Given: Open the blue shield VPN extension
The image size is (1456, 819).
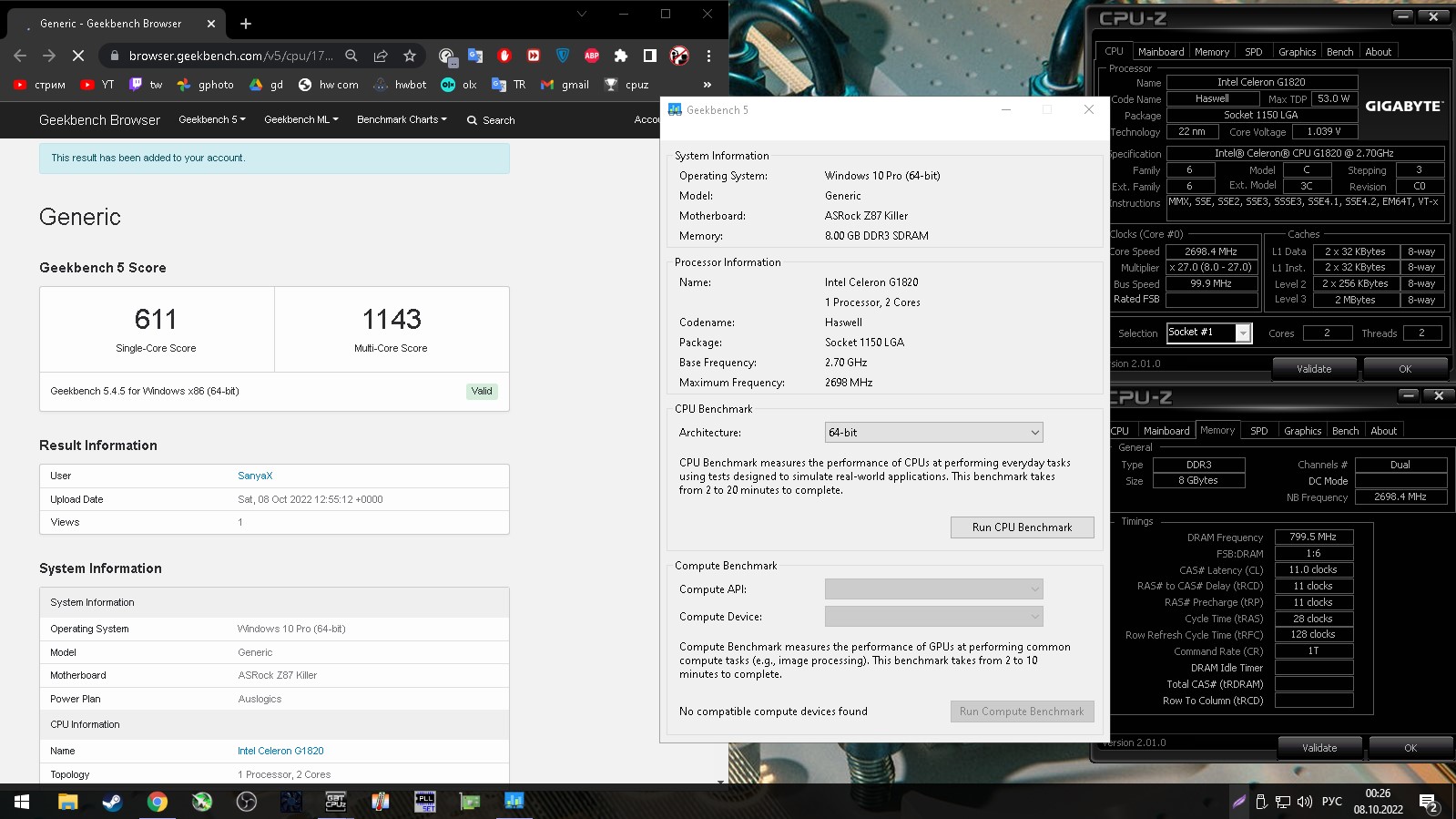Looking at the screenshot, I should pyautogui.click(x=563, y=56).
